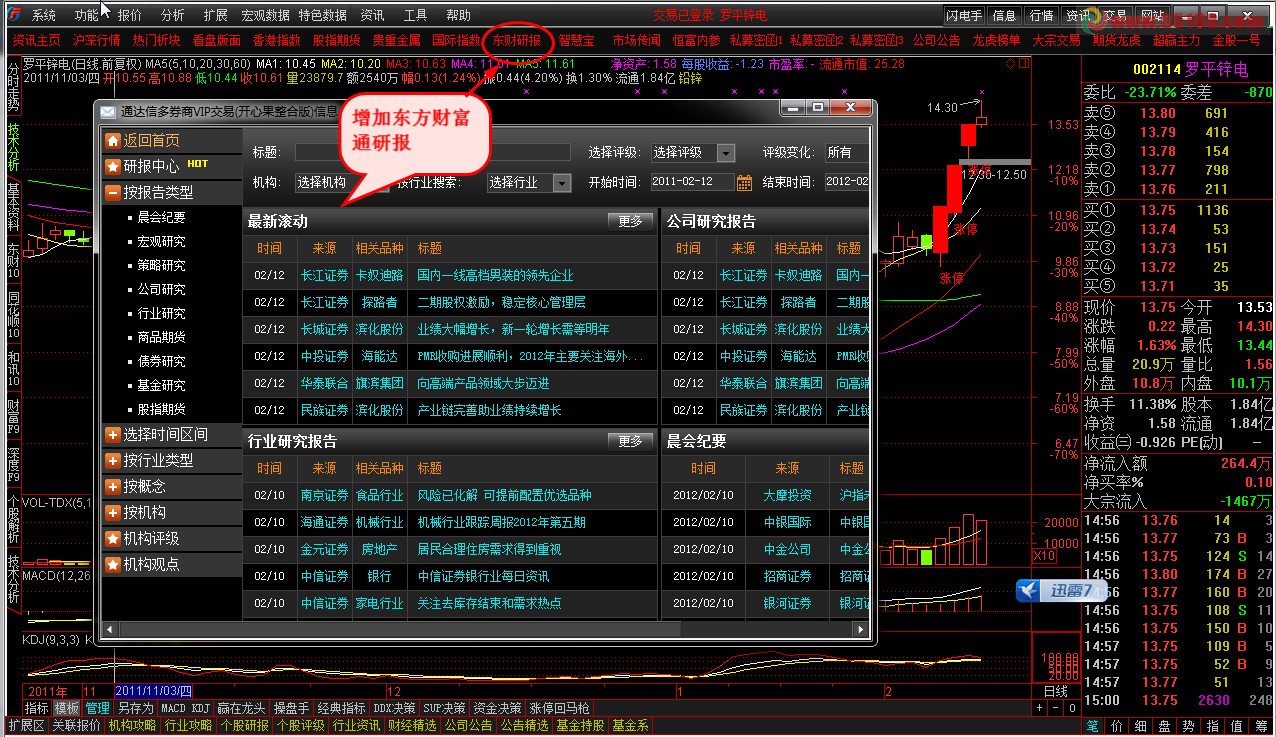
Task: Open the 龙虎榜单 toolbar item
Action: (996, 40)
